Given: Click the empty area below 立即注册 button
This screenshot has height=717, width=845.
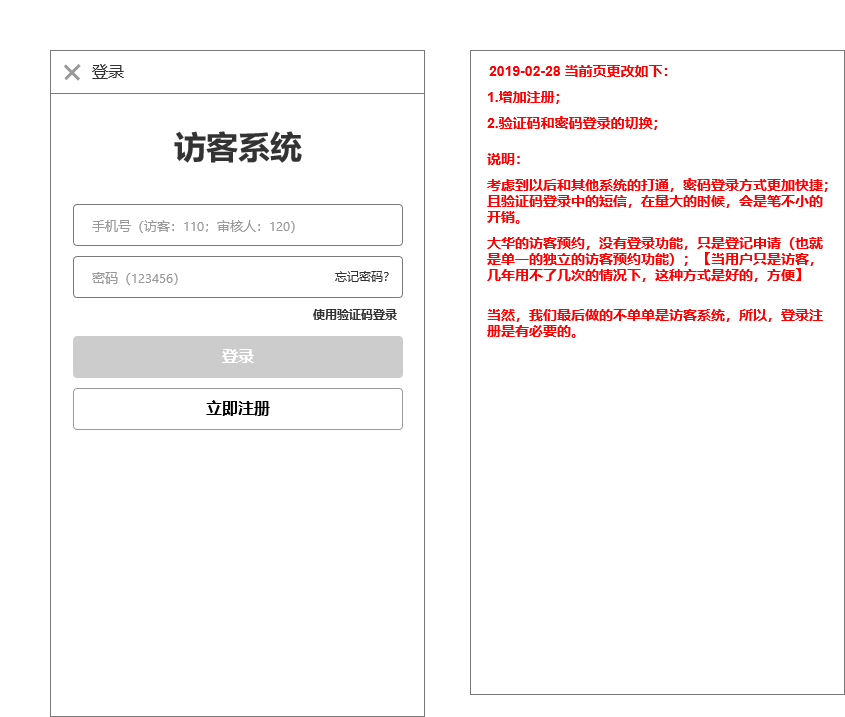Looking at the screenshot, I should 237,550.
